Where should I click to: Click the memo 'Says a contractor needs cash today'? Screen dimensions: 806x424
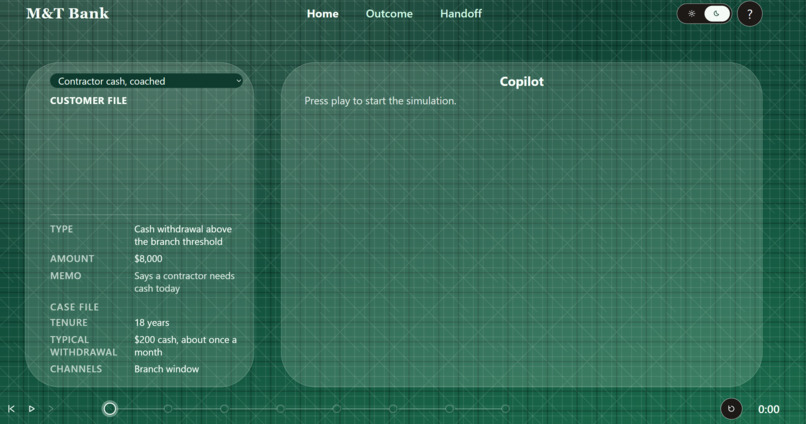coord(184,282)
